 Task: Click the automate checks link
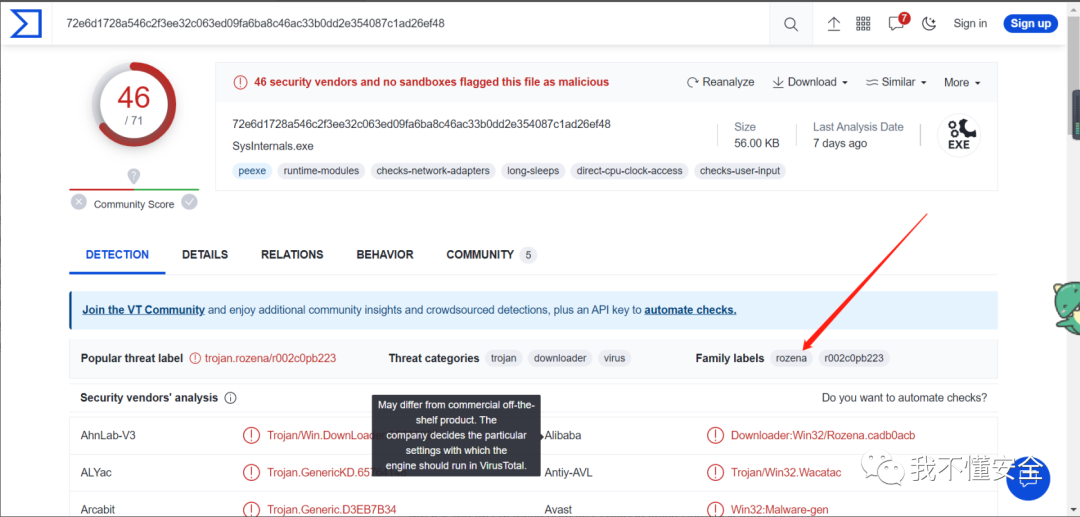tap(690, 310)
